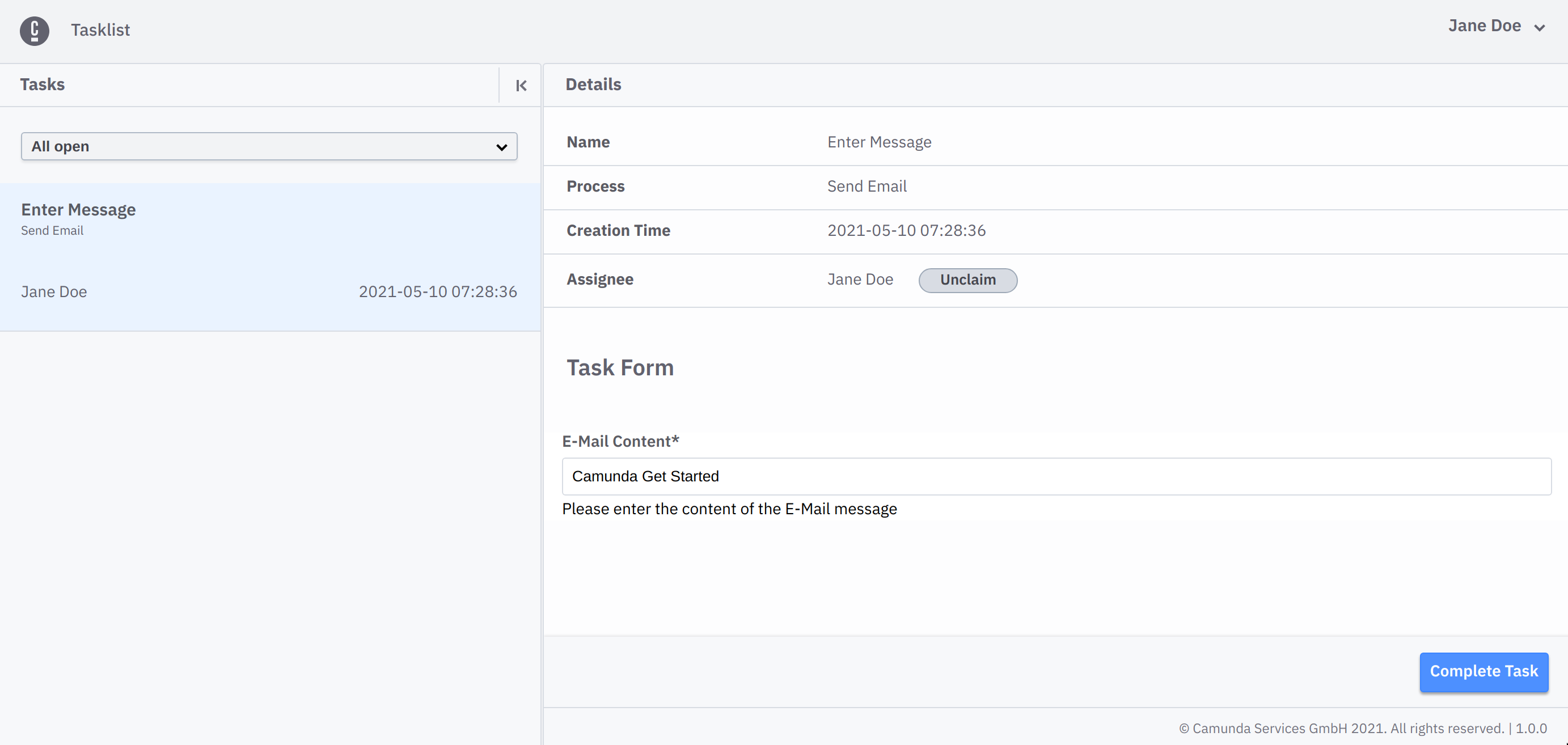Open the Jane Doe user menu
This screenshot has height=745, width=1568.
coord(1485,26)
